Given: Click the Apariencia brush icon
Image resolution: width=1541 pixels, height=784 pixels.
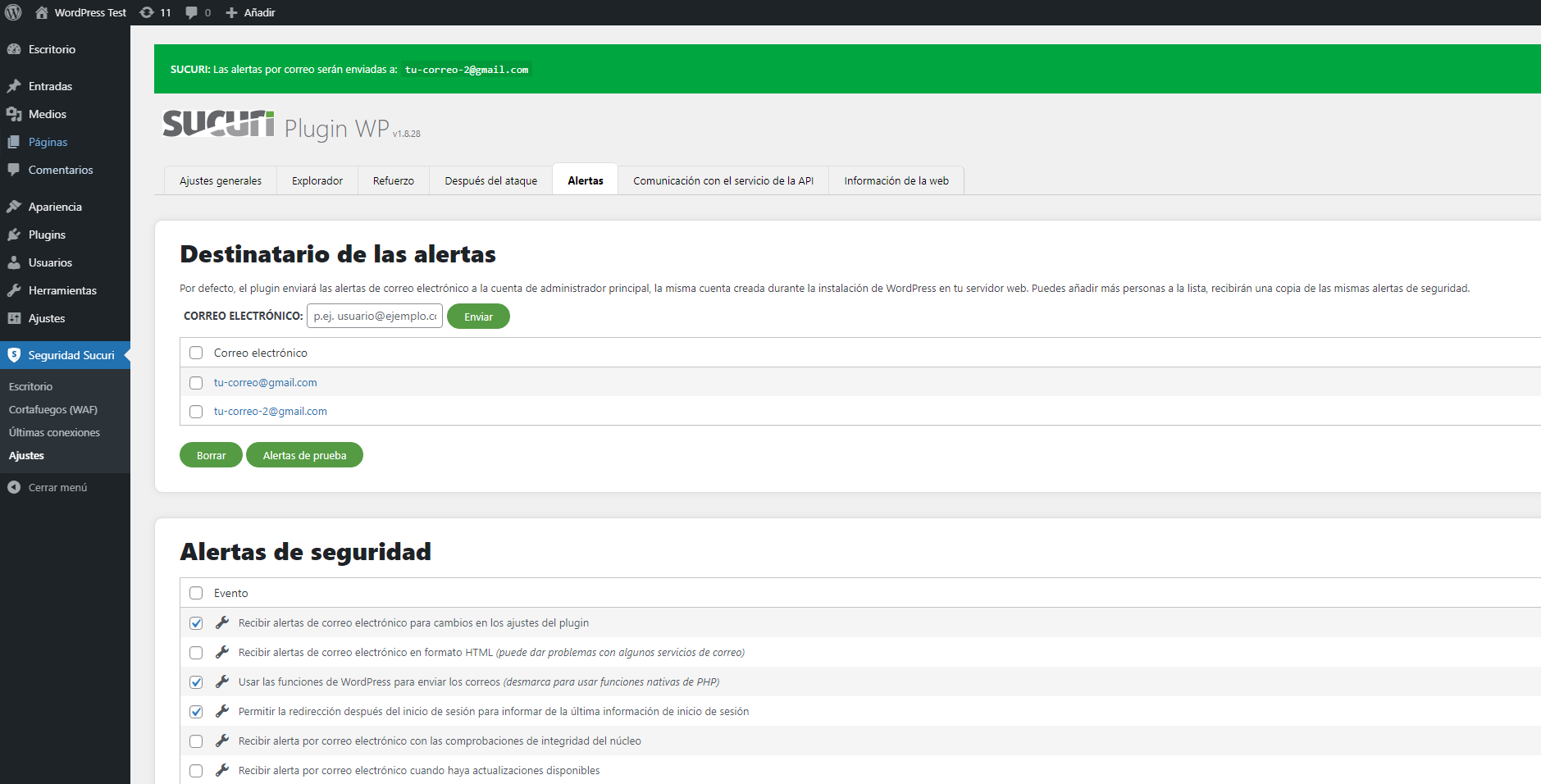Looking at the screenshot, I should [x=14, y=207].
